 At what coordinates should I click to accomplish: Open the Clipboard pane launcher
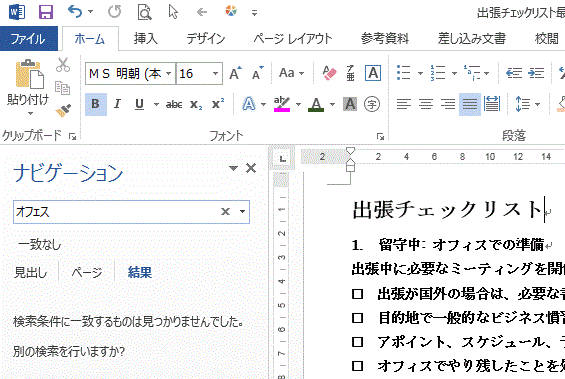72,136
